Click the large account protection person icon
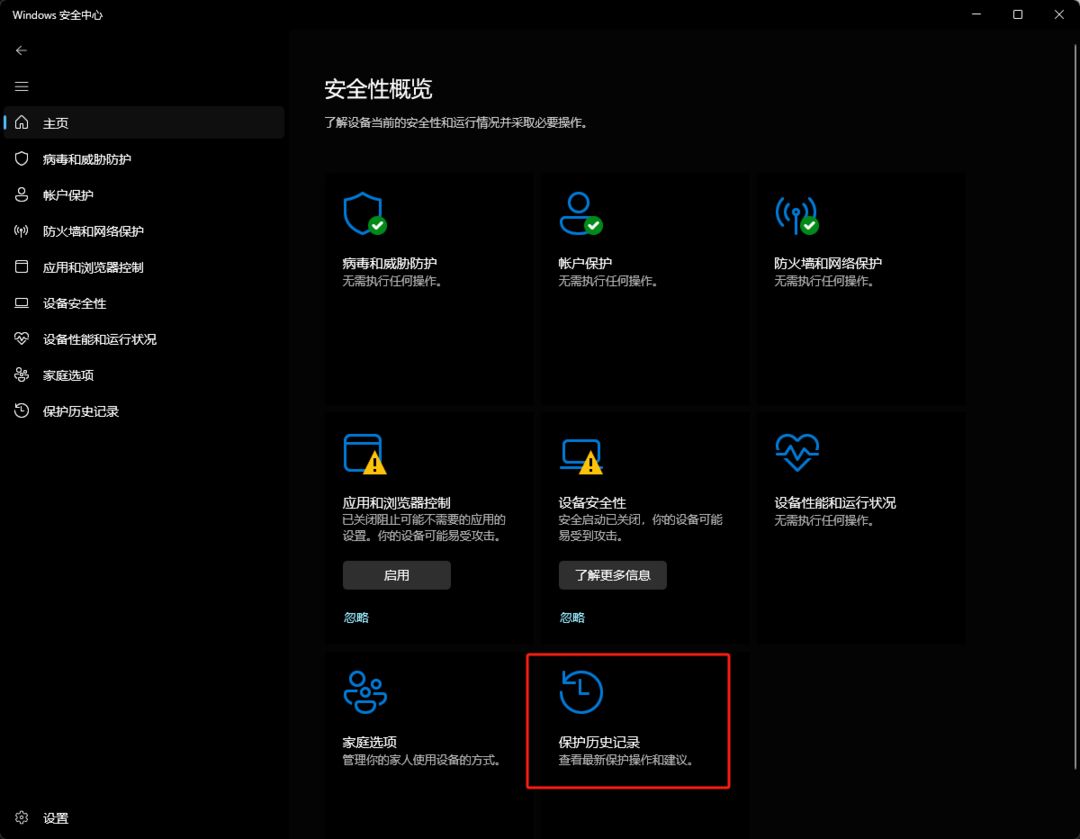 (x=581, y=214)
